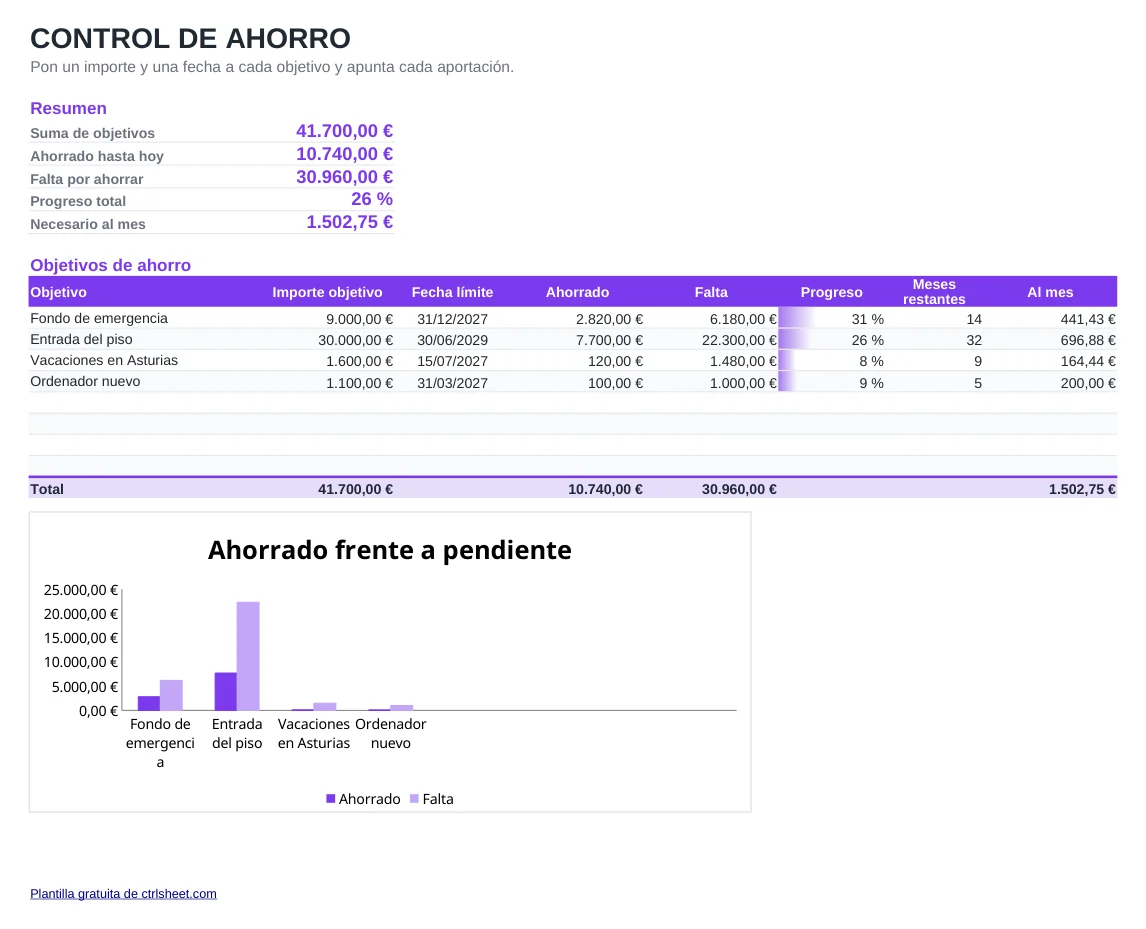Select the chart title Ahorrado frente a pendiente
The height and width of the screenshot is (929, 1146).
(x=390, y=550)
